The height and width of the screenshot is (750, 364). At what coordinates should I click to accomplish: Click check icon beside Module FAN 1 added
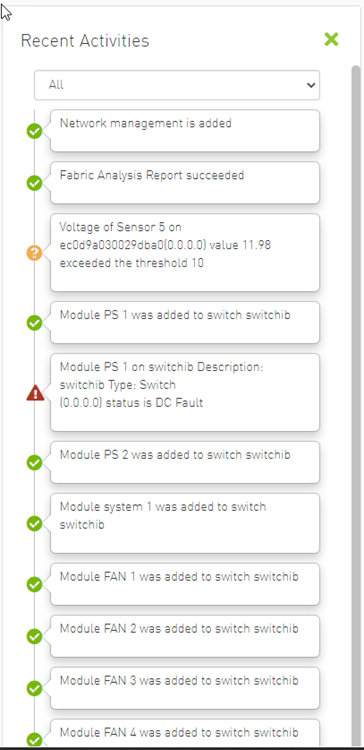click(34, 585)
